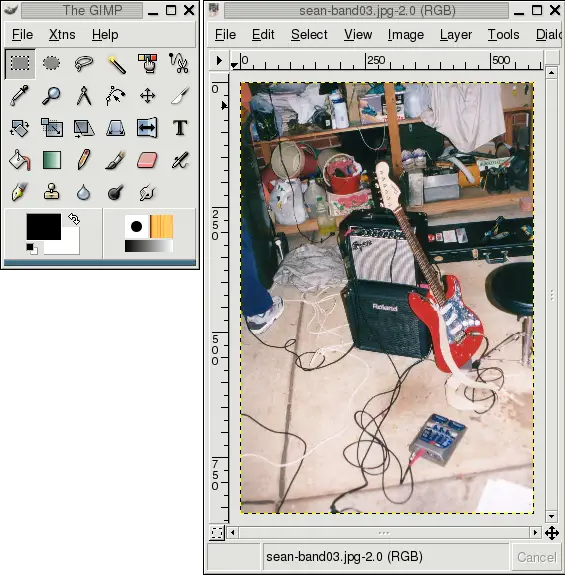Open the active gradient indicator
Screen dimensions: 565x575
(x=149, y=246)
